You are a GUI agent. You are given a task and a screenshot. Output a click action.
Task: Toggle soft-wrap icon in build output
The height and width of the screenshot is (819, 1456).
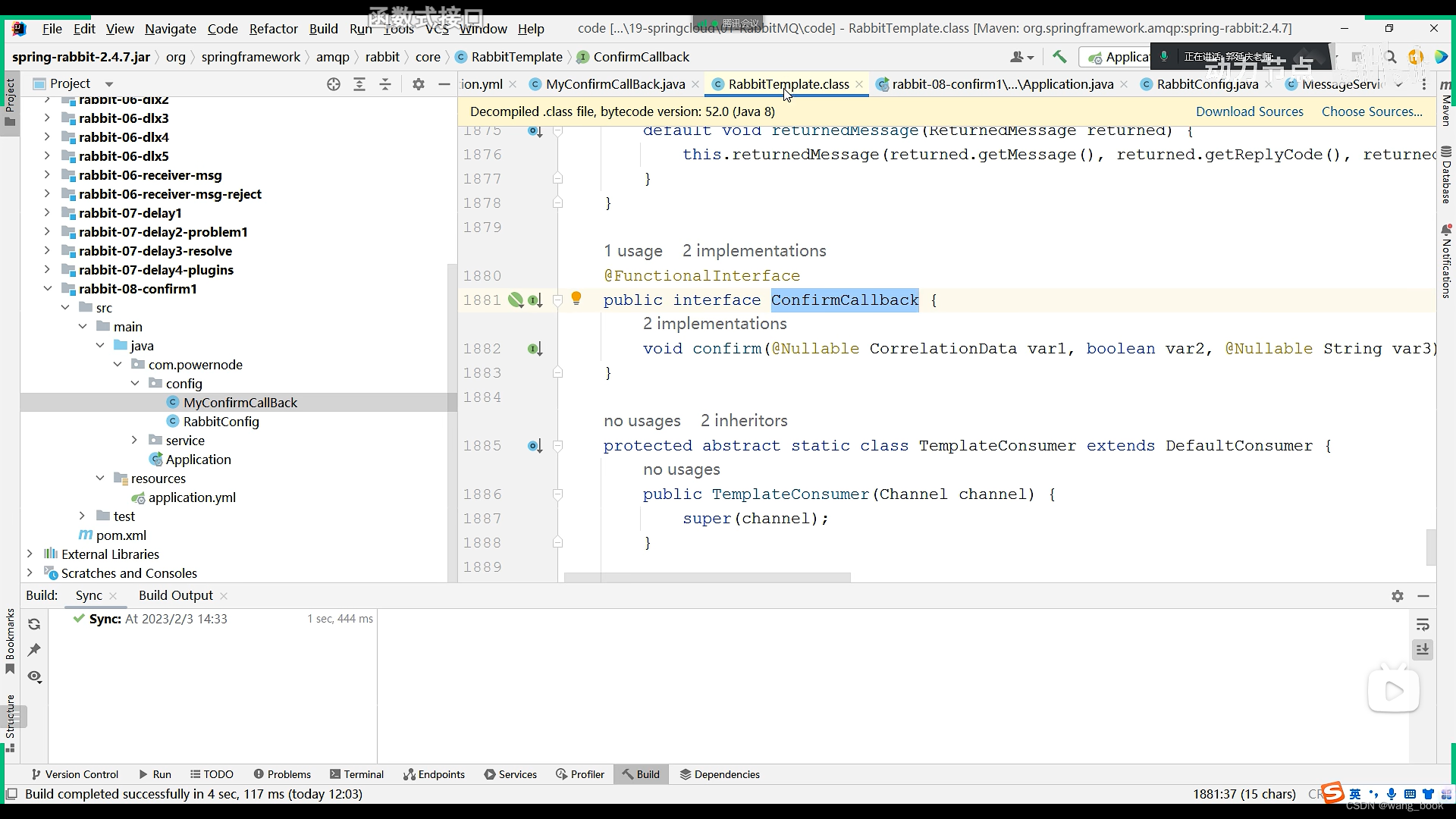pos(1423,624)
